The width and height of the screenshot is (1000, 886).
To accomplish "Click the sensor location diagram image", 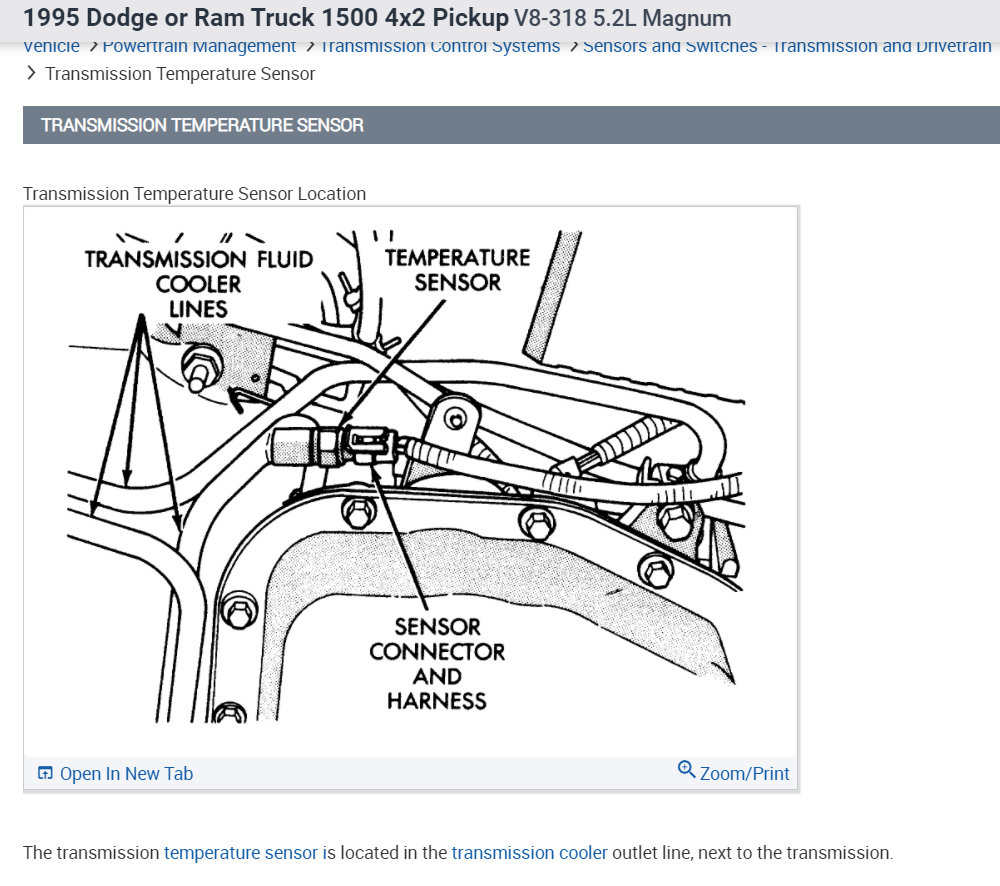I will [410, 478].
